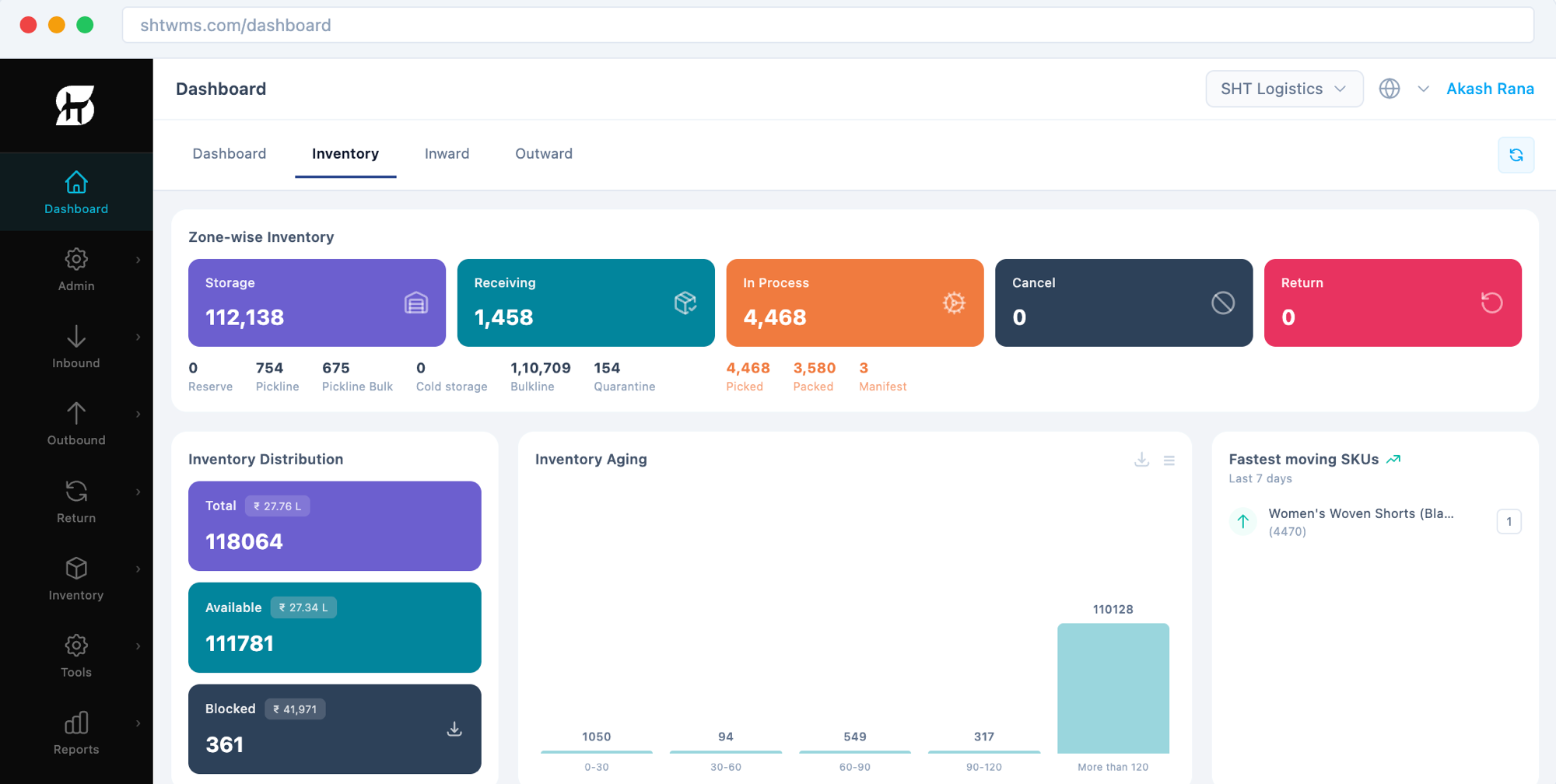Click the Bulkline count 1,10,709

(x=541, y=368)
